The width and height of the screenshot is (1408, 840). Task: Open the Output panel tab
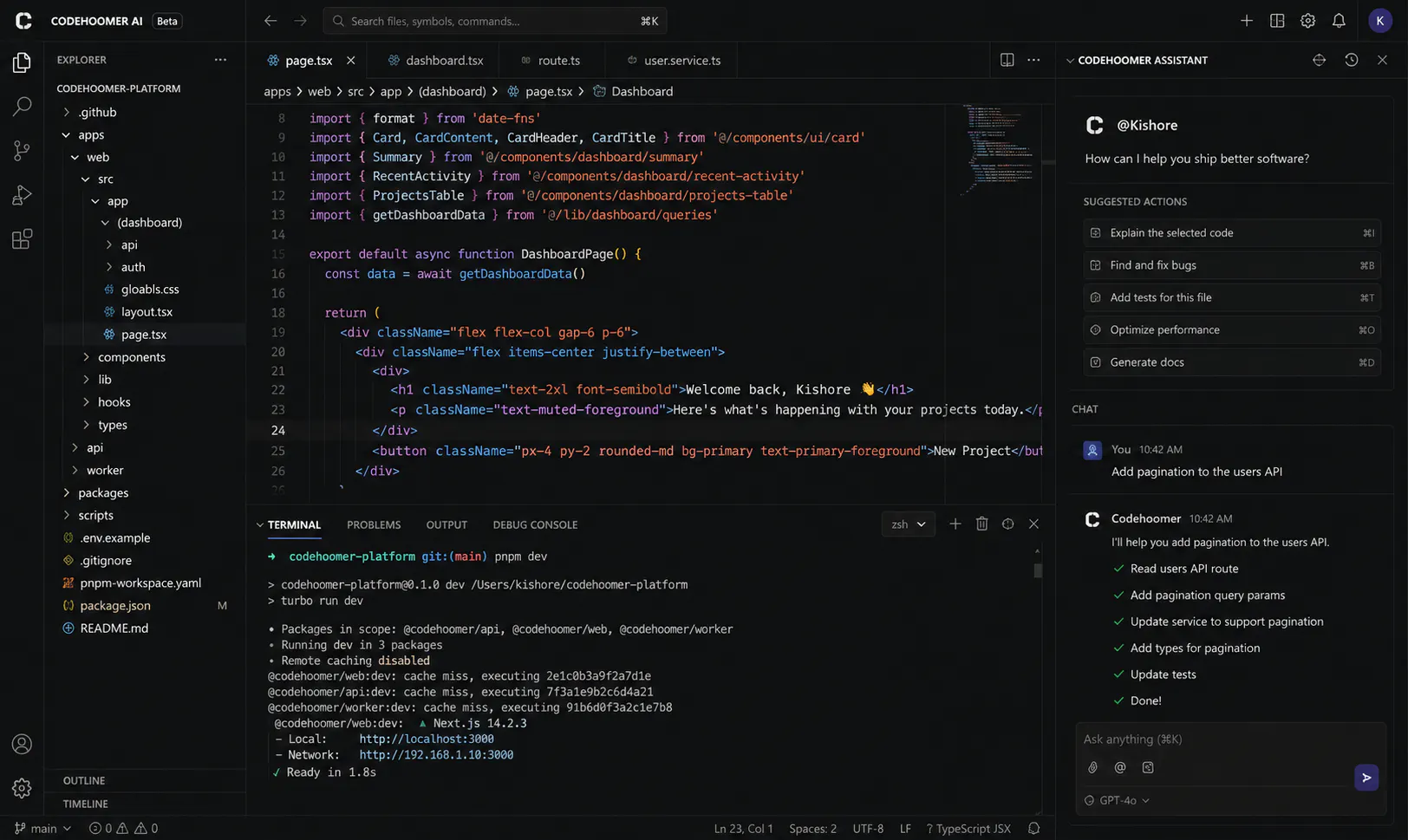pyautogui.click(x=447, y=524)
